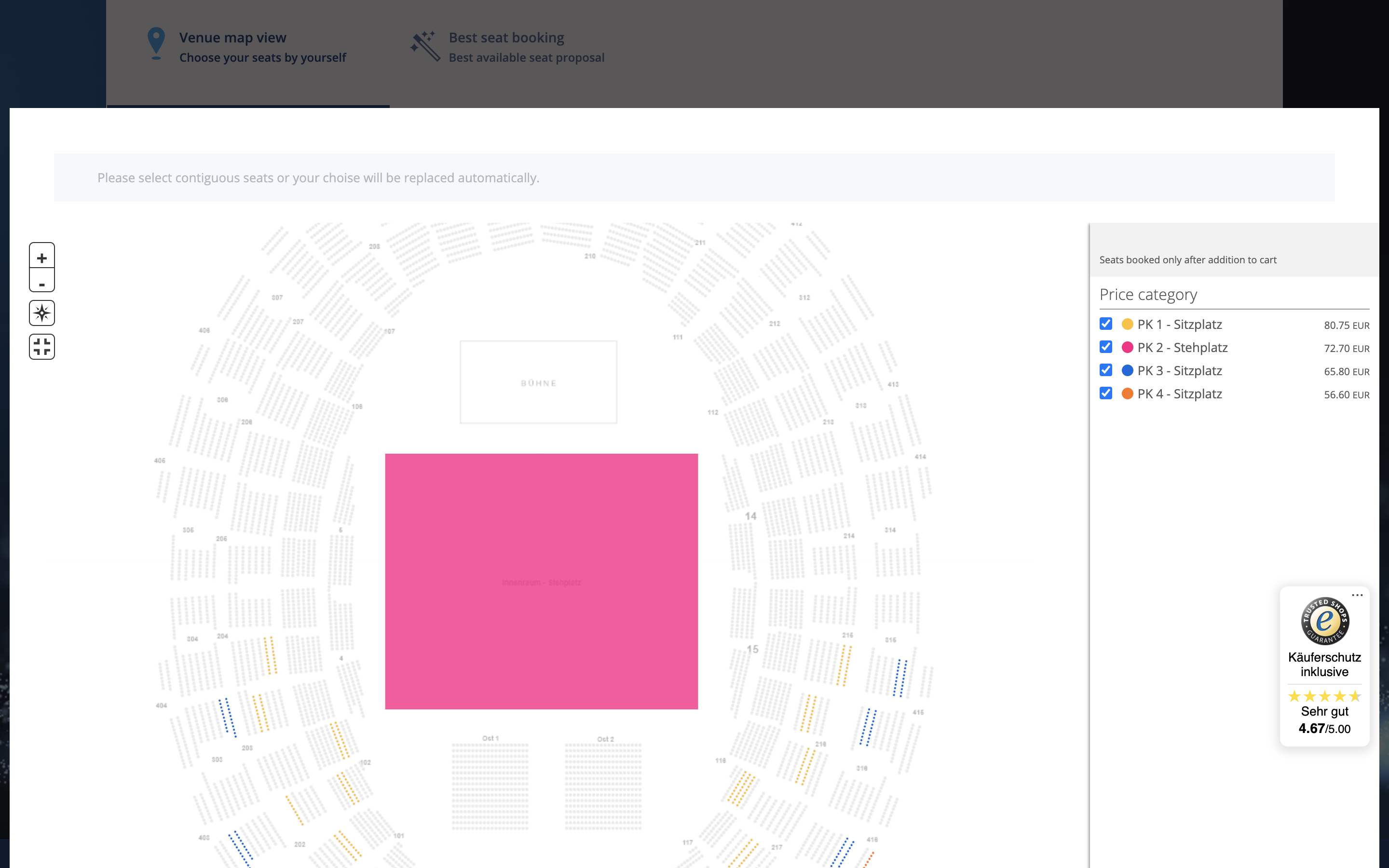Screen dimensions: 1389x868
Task: Click the yellow PK 1 color dot
Action: click(x=1127, y=325)
